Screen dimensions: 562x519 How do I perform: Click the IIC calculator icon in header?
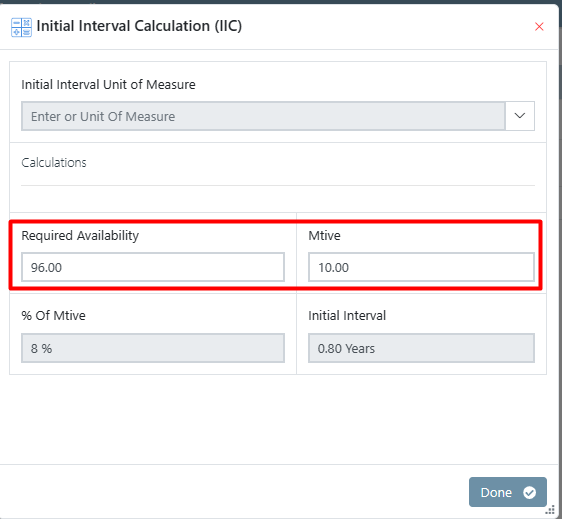21,27
